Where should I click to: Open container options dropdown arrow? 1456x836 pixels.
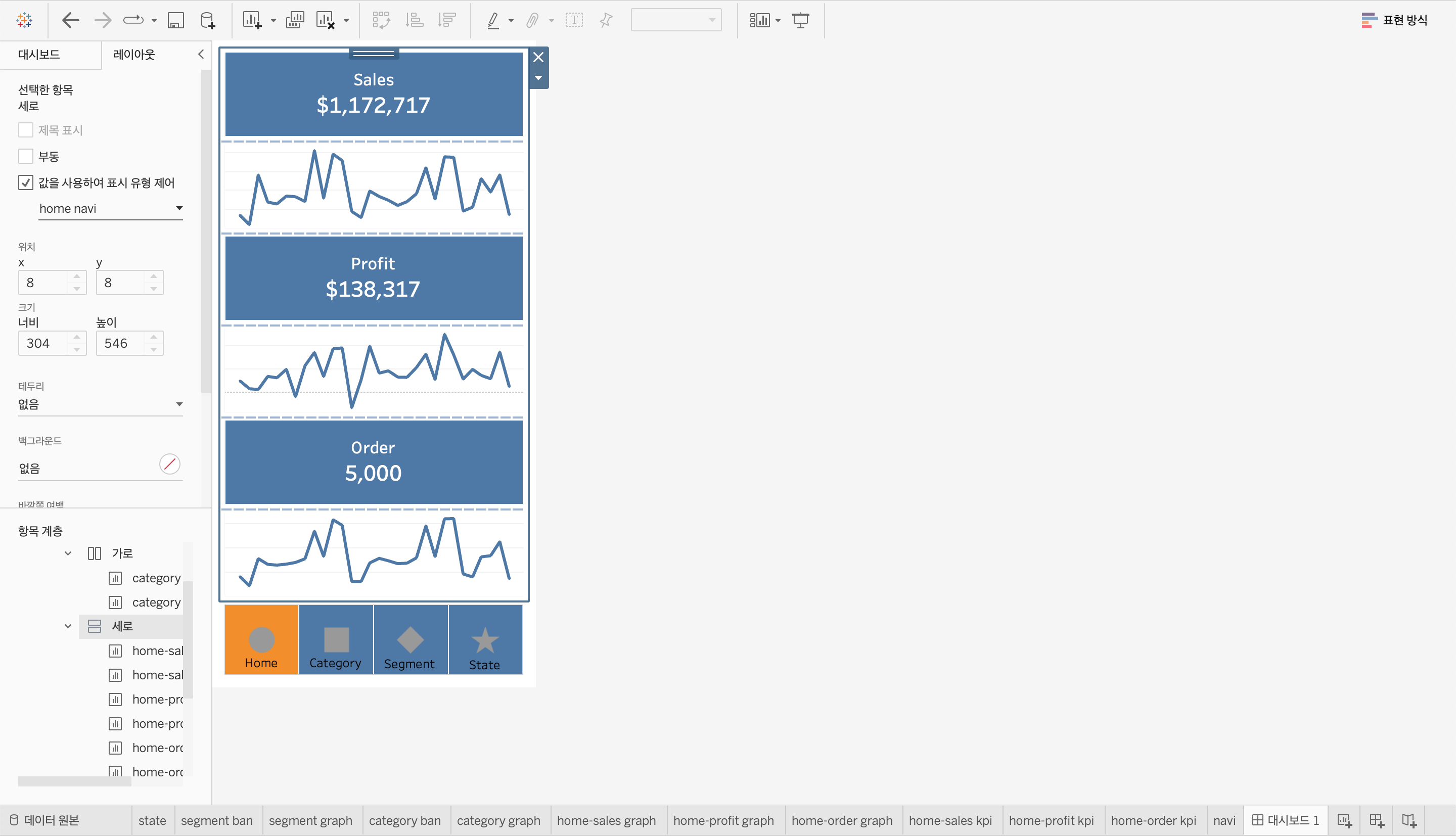(538, 78)
